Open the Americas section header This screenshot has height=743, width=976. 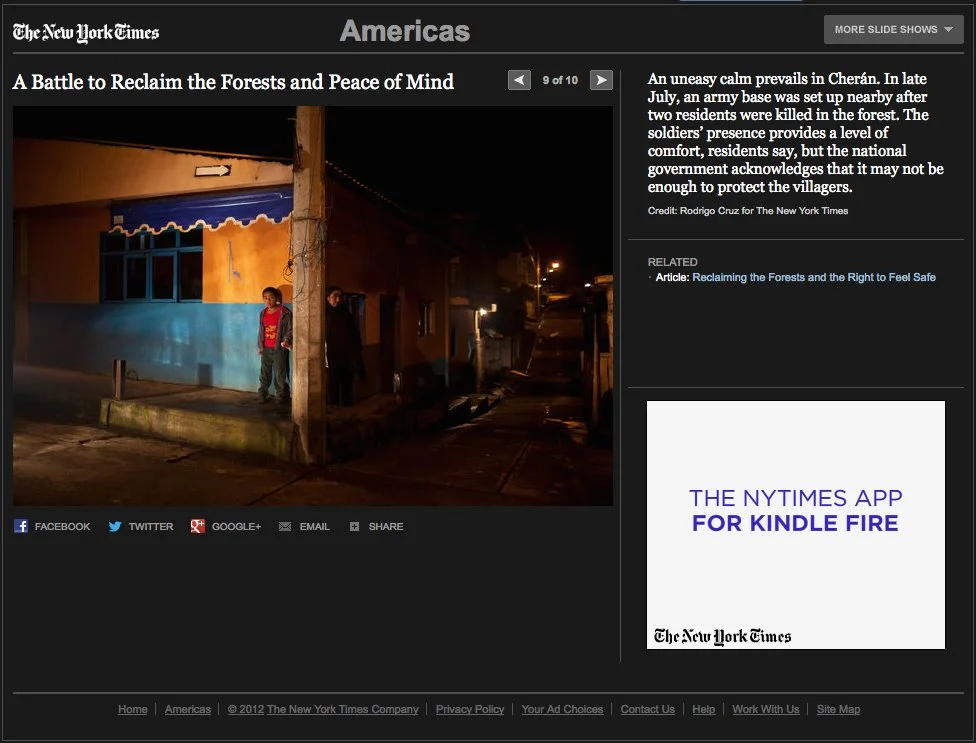(404, 31)
